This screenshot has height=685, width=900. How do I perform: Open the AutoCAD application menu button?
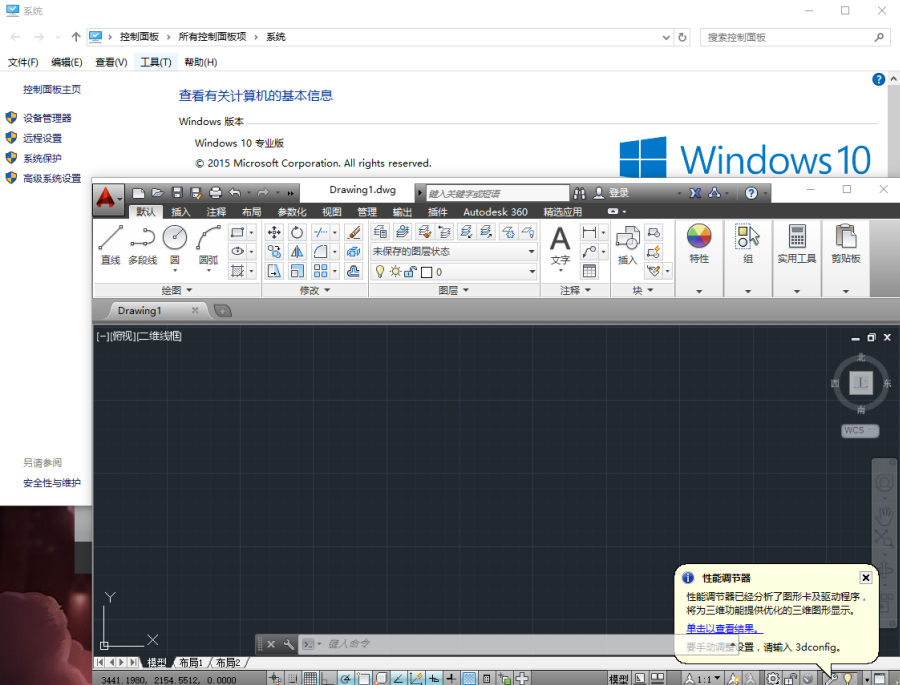pyautogui.click(x=108, y=197)
